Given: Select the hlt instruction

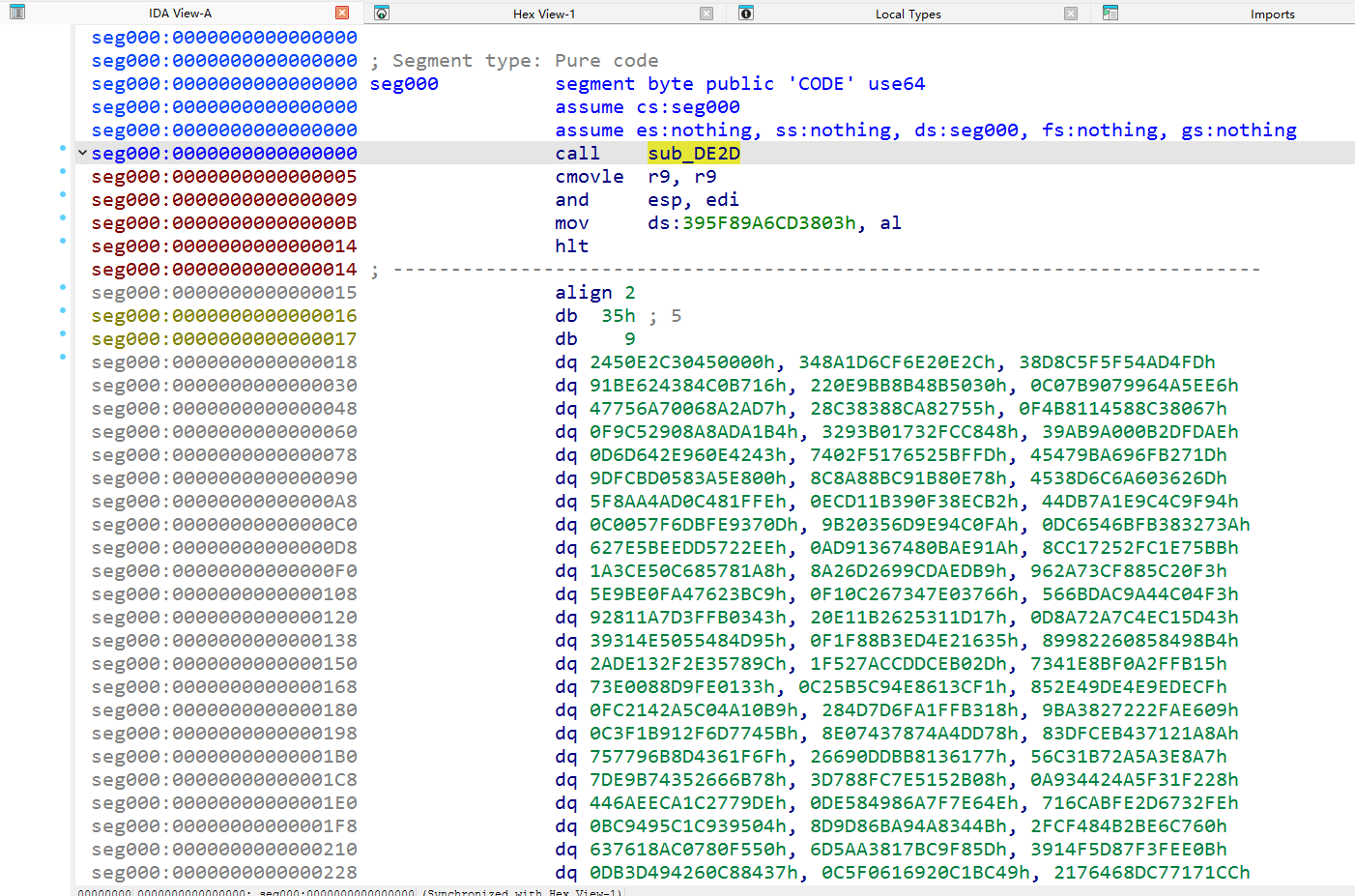Looking at the screenshot, I should (x=572, y=246).
